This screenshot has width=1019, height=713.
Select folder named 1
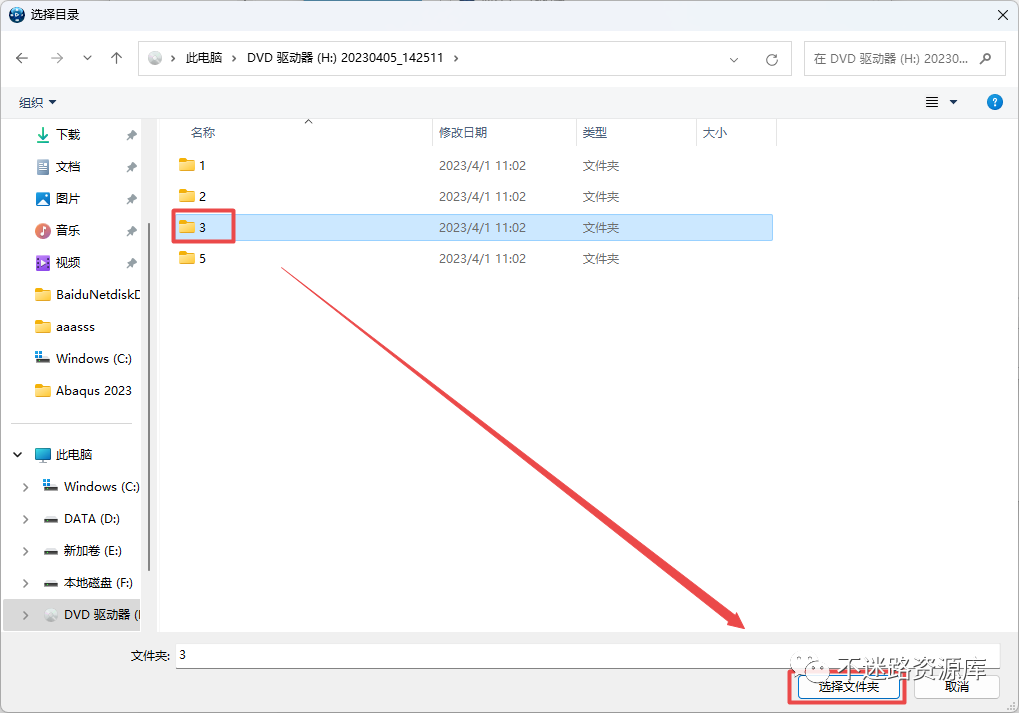coord(473,166)
